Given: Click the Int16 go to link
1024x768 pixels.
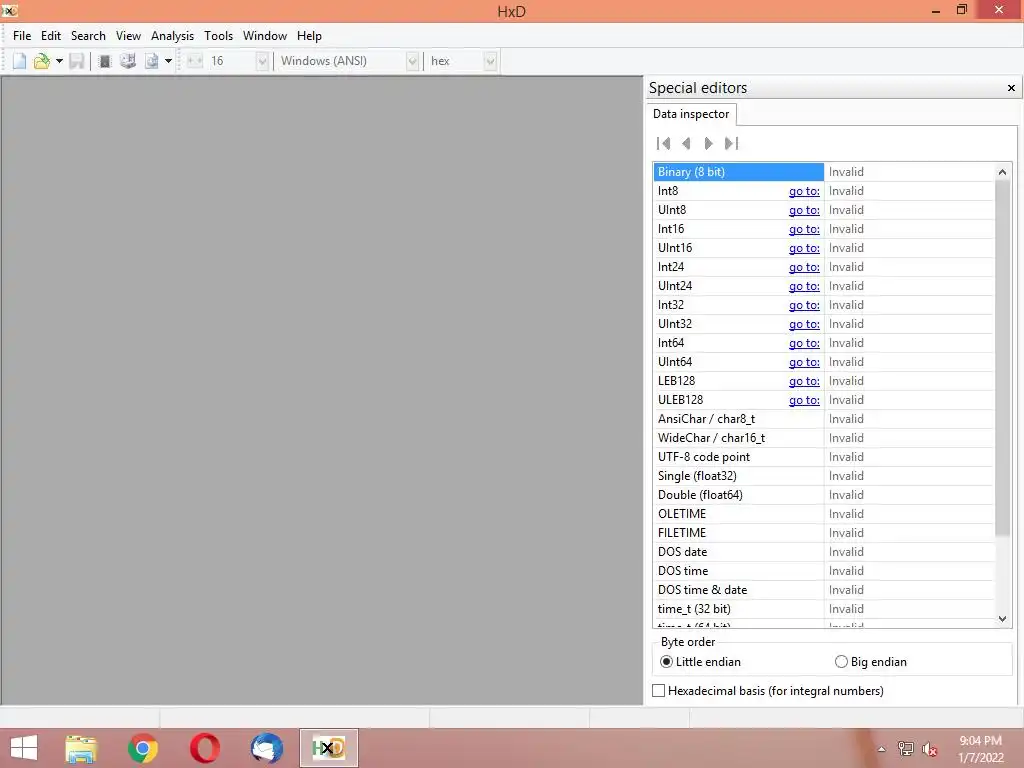Looking at the screenshot, I should [x=804, y=229].
